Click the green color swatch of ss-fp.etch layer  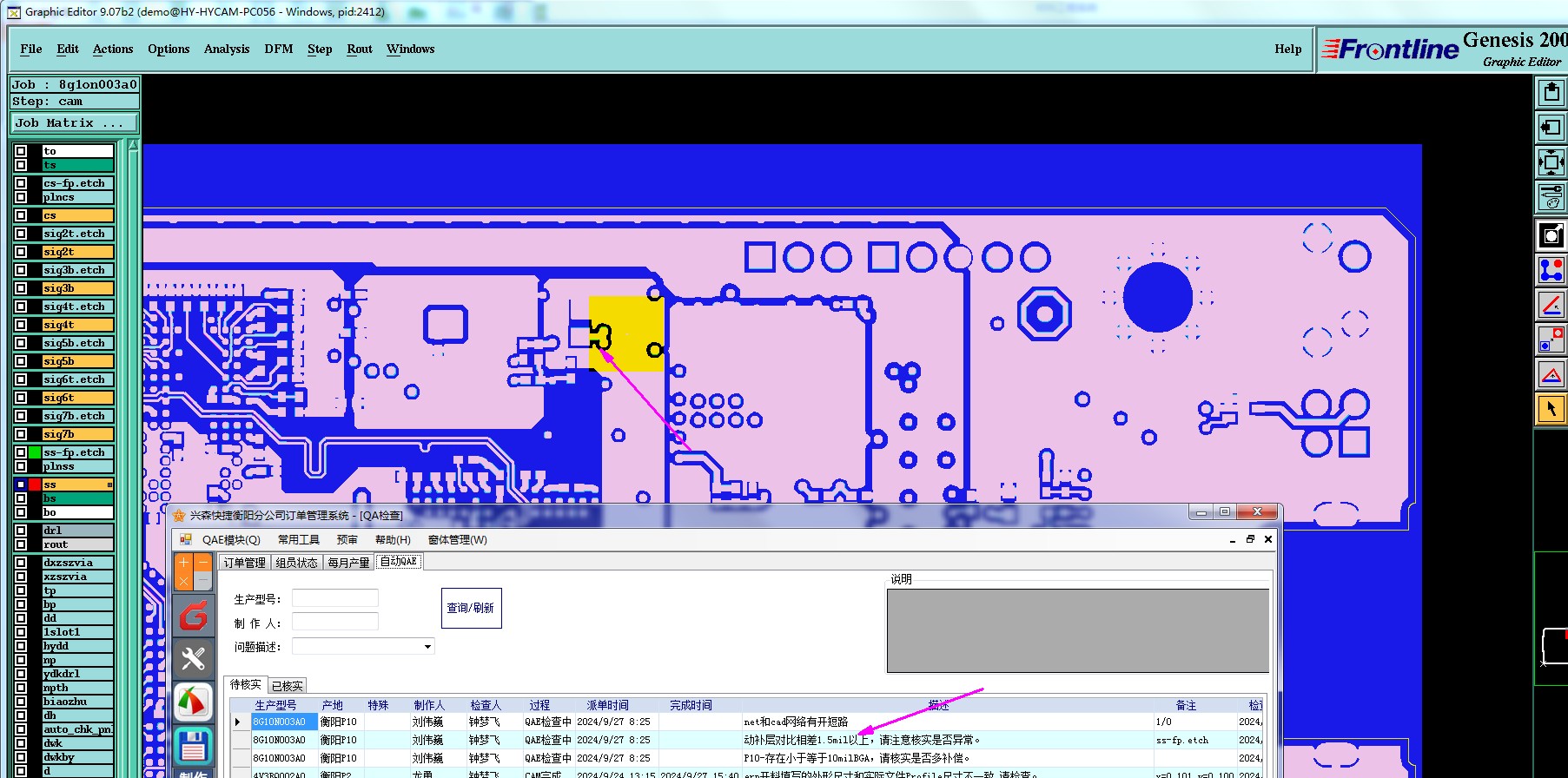click(35, 452)
